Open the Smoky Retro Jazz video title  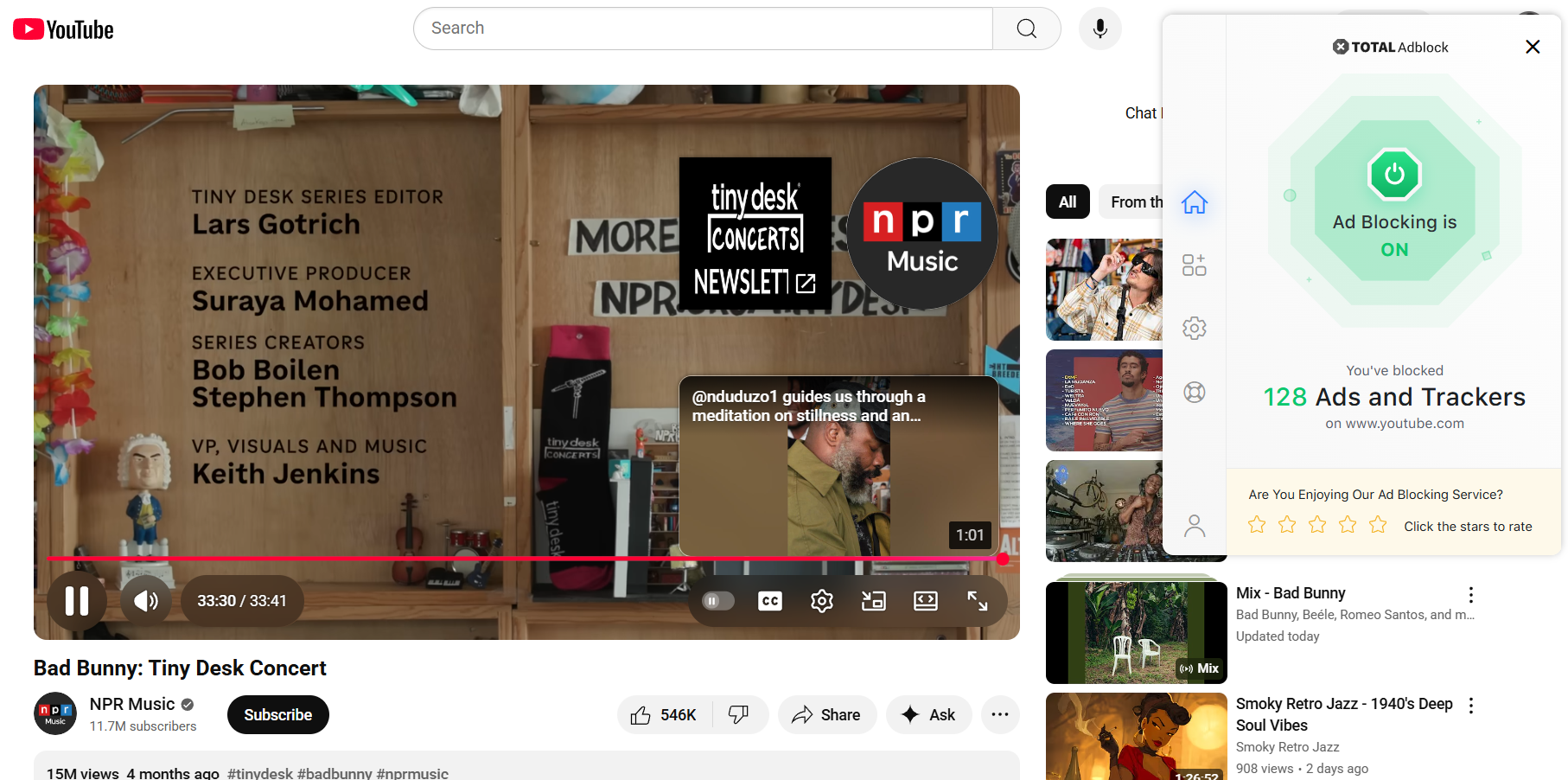[1344, 714]
